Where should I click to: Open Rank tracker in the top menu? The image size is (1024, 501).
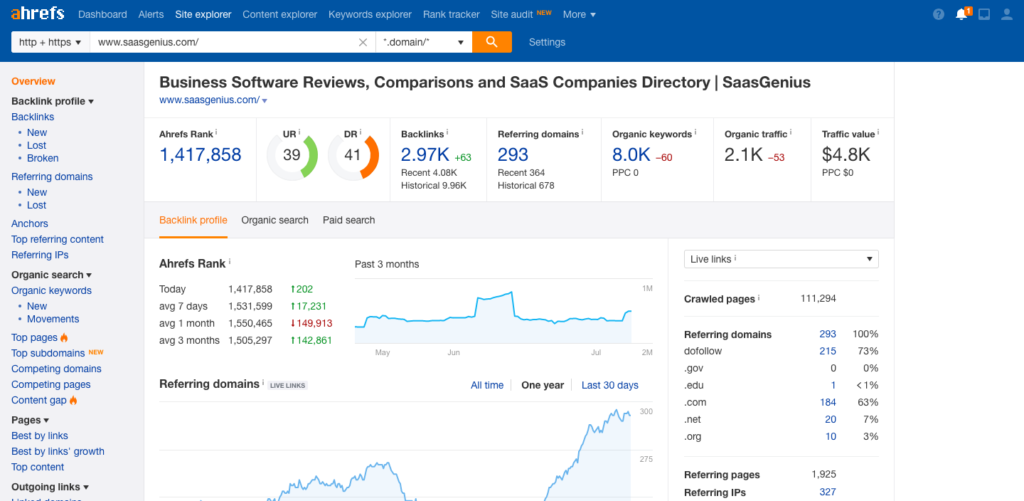451,14
